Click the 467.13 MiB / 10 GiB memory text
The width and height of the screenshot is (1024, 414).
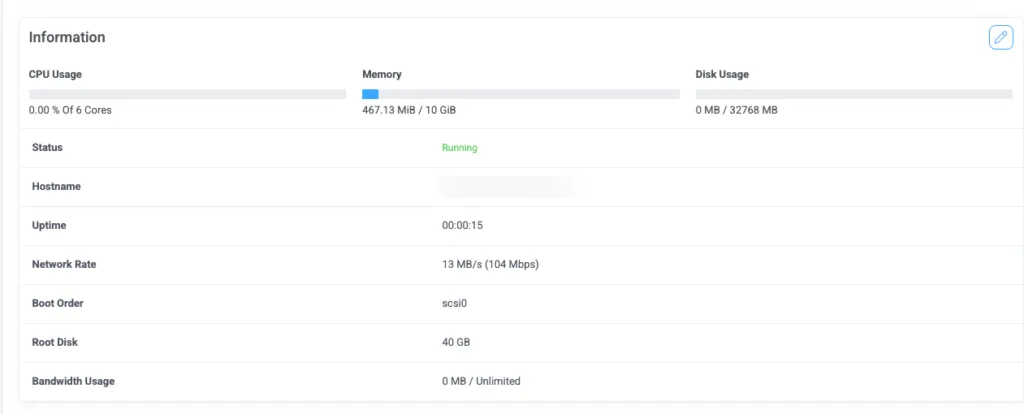tap(415, 110)
